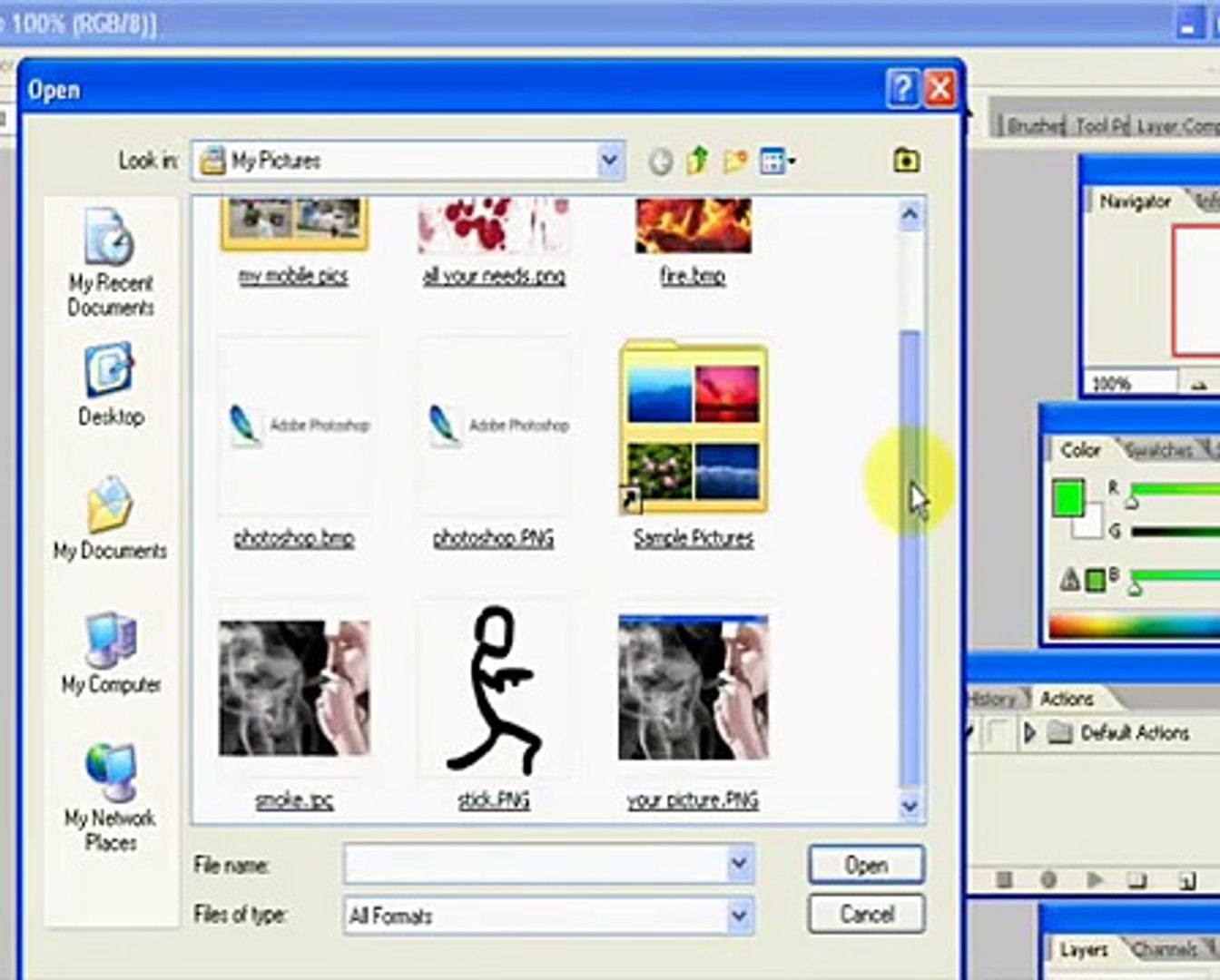Create a new action set
The height and width of the screenshot is (980, 1220).
[1137, 879]
